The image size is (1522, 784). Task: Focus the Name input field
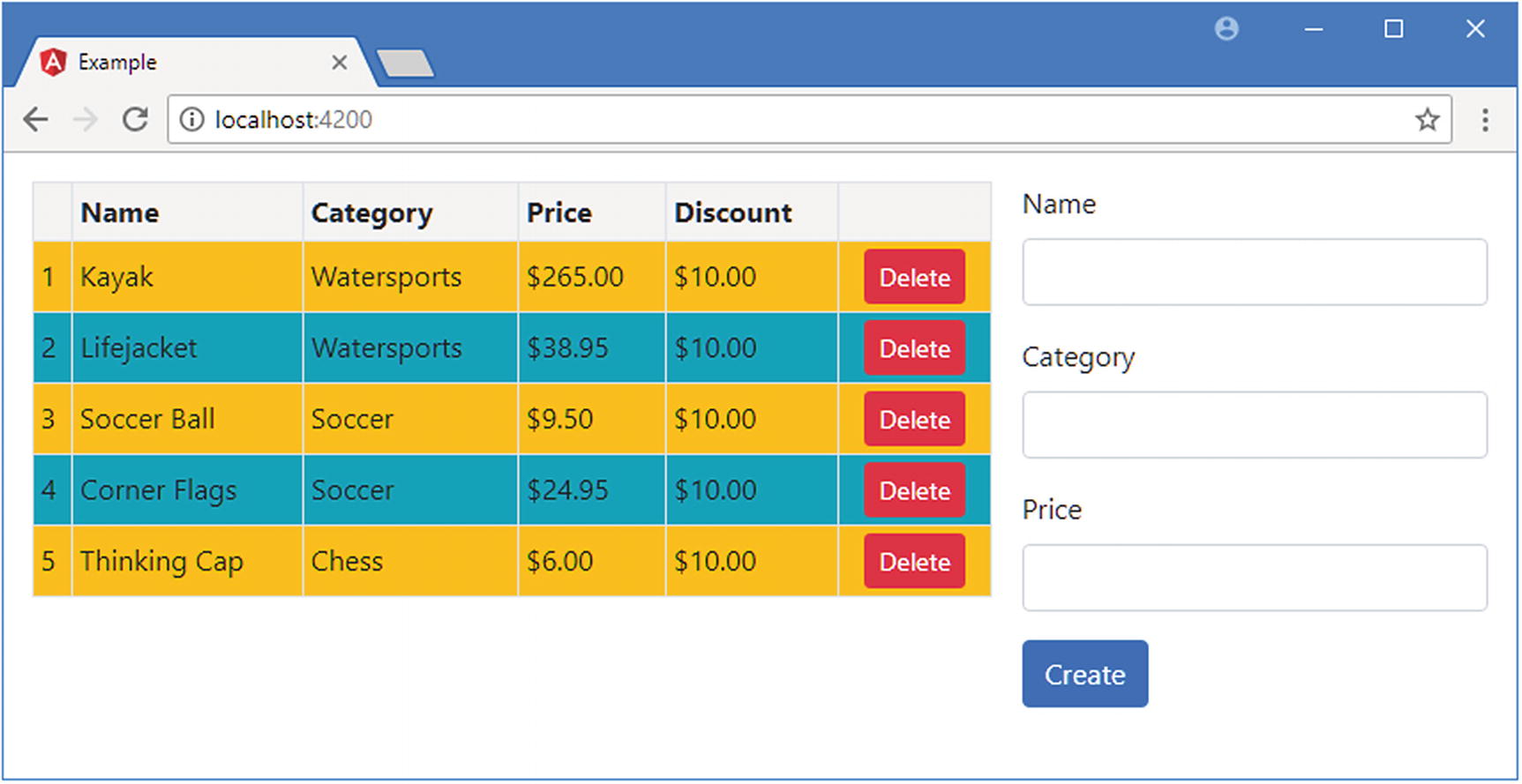[x=1254, y=273]
